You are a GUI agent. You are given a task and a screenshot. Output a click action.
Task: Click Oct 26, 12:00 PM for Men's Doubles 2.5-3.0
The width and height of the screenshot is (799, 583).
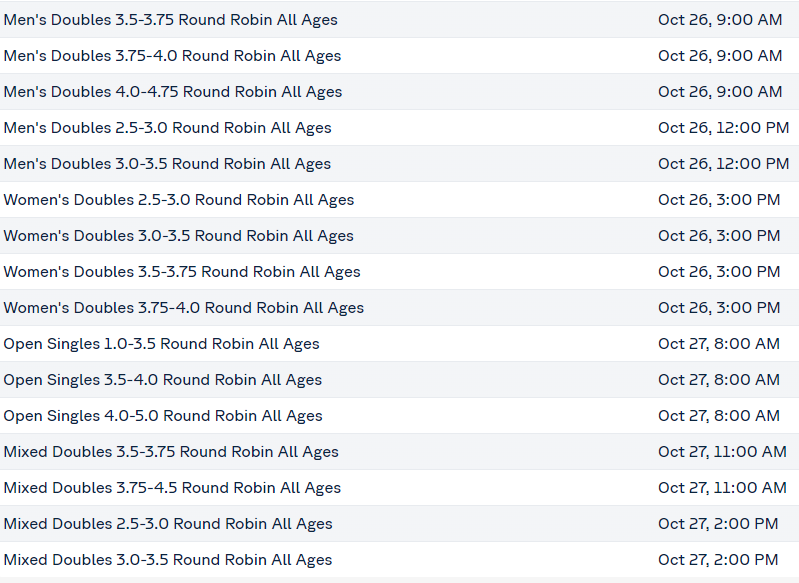pos(723,128)
